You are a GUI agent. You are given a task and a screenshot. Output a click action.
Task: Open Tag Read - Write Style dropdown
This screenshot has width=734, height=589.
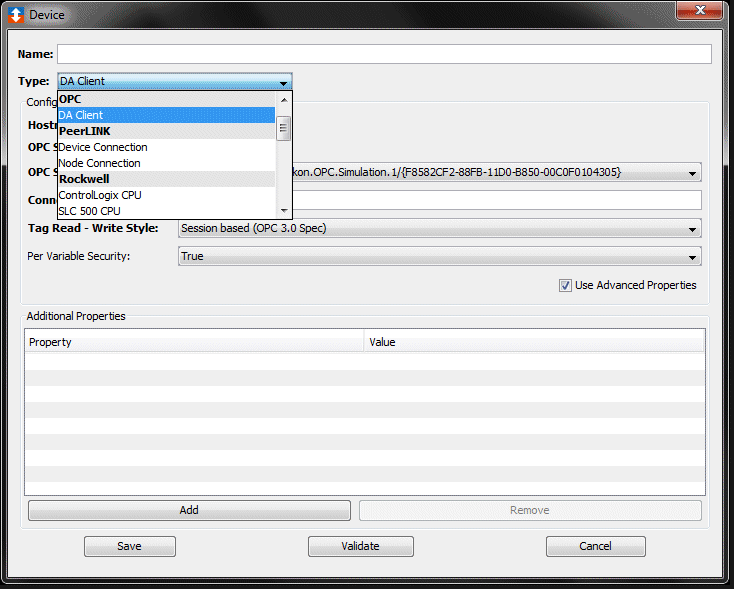[693, 229]
